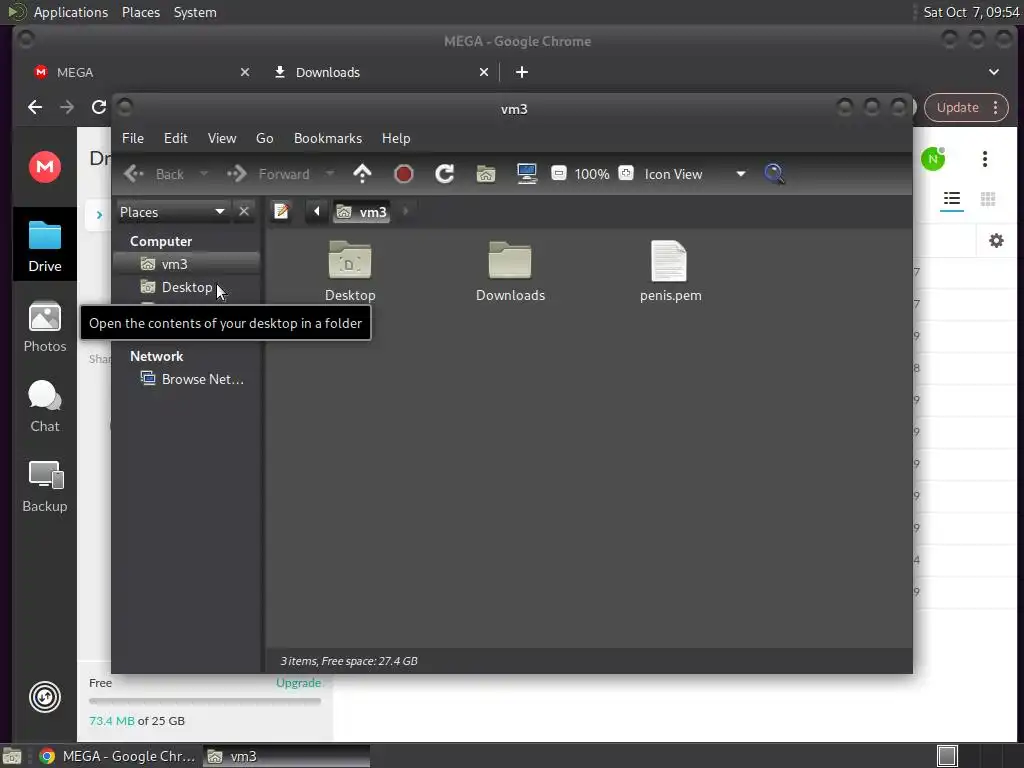Open the Computer toolbar icon
Screen dimensions: 1024x768
526,174
